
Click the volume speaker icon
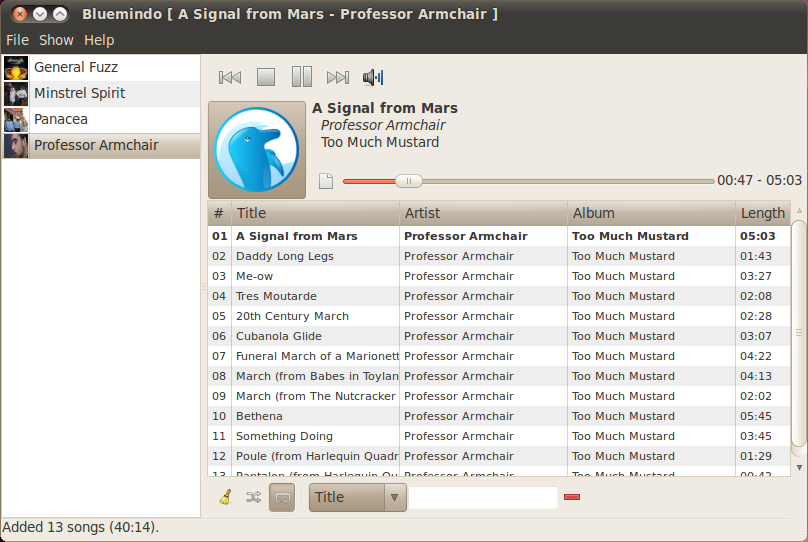pos(373,77)
